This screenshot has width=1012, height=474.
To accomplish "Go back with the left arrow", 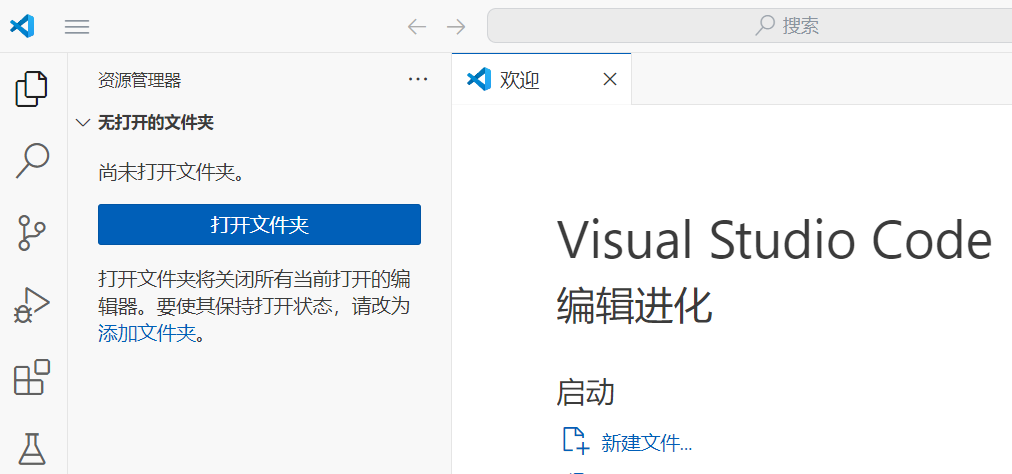I will (417, 26).
